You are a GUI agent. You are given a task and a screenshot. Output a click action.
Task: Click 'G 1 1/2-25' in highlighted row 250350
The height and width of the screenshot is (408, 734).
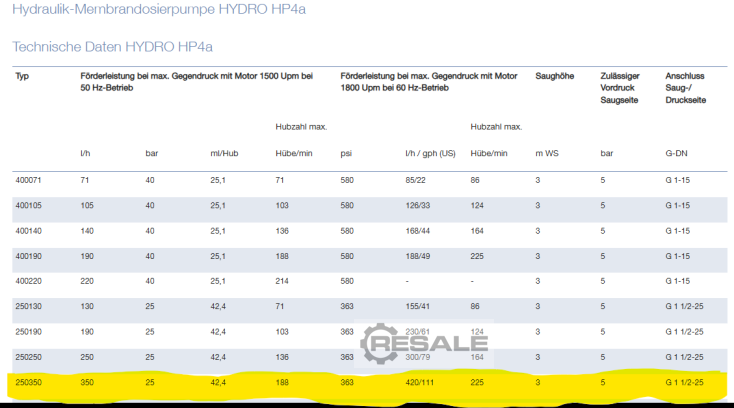684,382
